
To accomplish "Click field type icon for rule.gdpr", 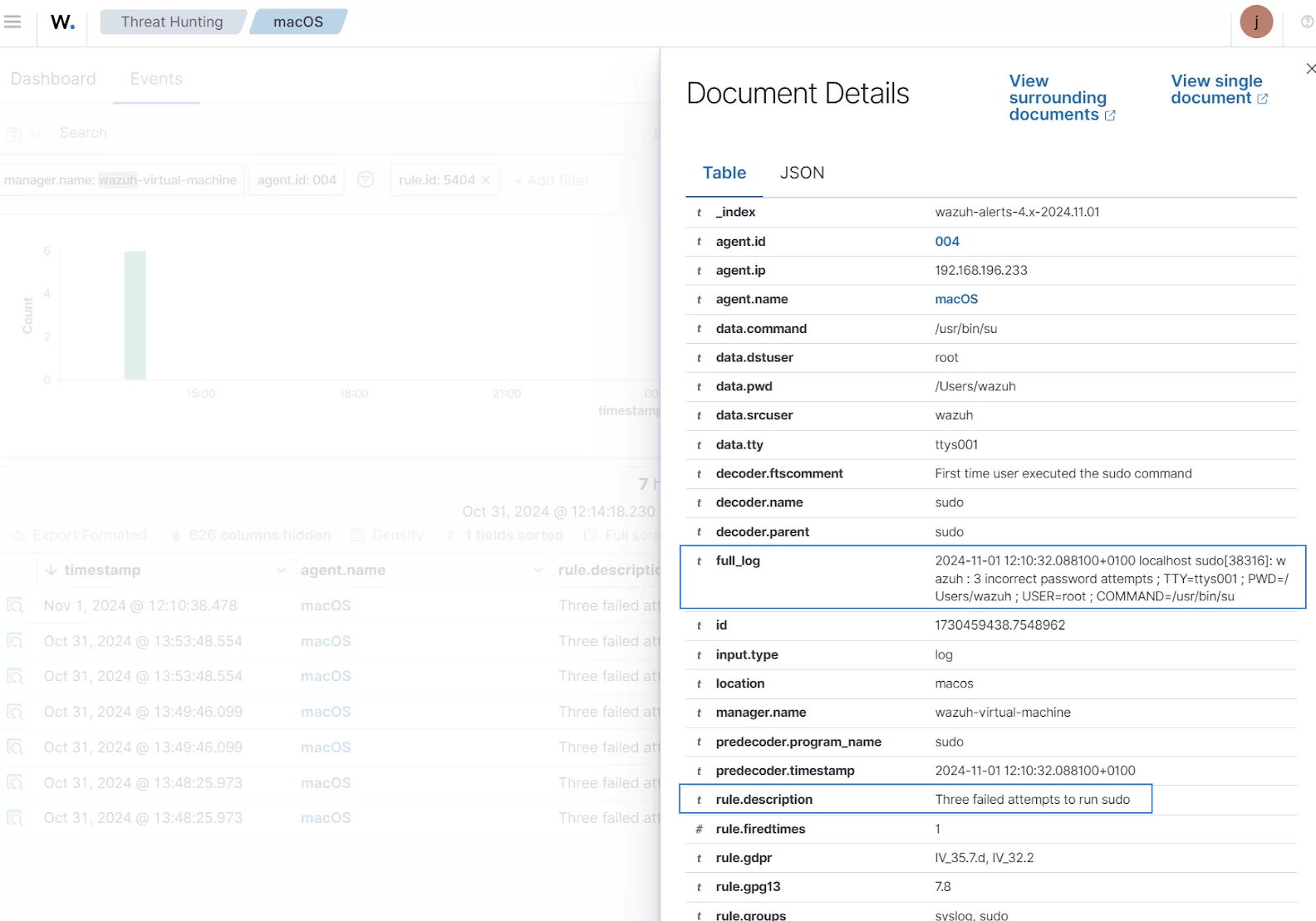I will pyautogui.click(x=699, y=859).
